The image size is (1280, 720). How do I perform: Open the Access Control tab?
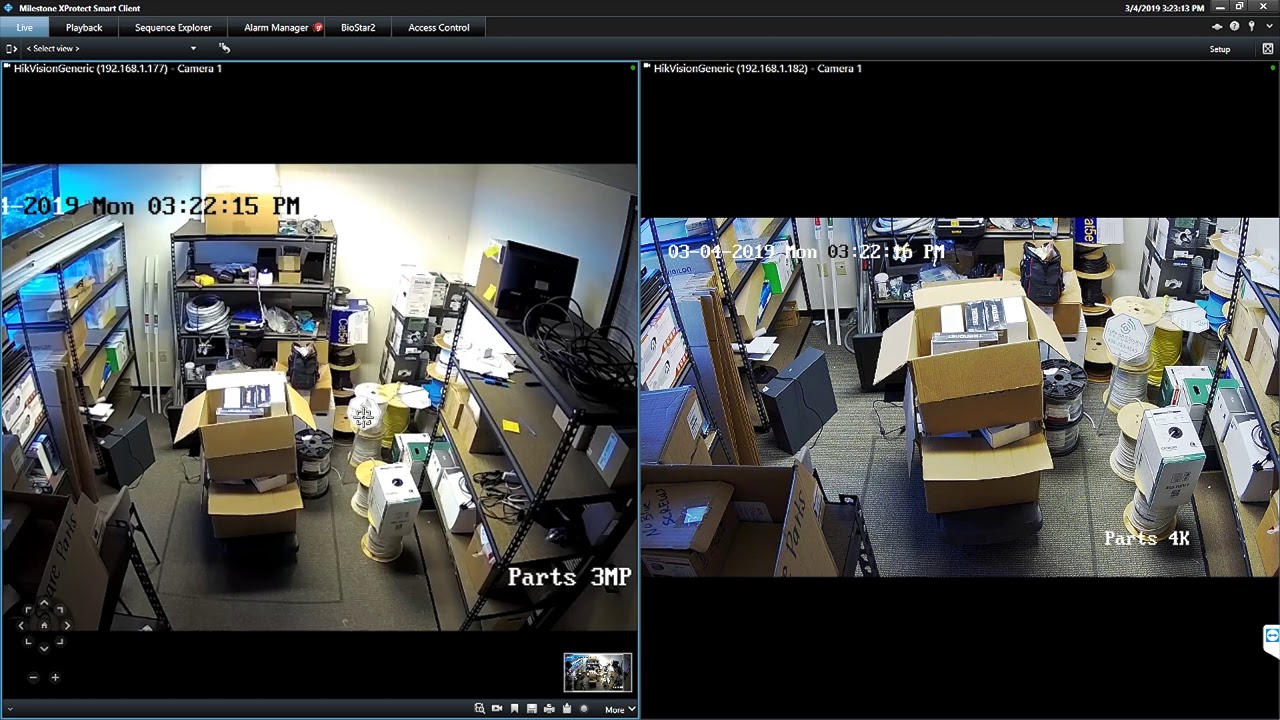click(438, 27)
